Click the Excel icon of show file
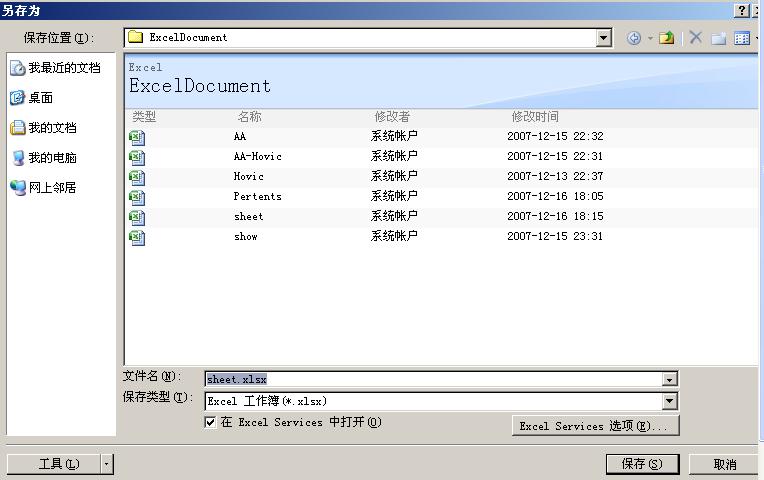 coord(137,238)
